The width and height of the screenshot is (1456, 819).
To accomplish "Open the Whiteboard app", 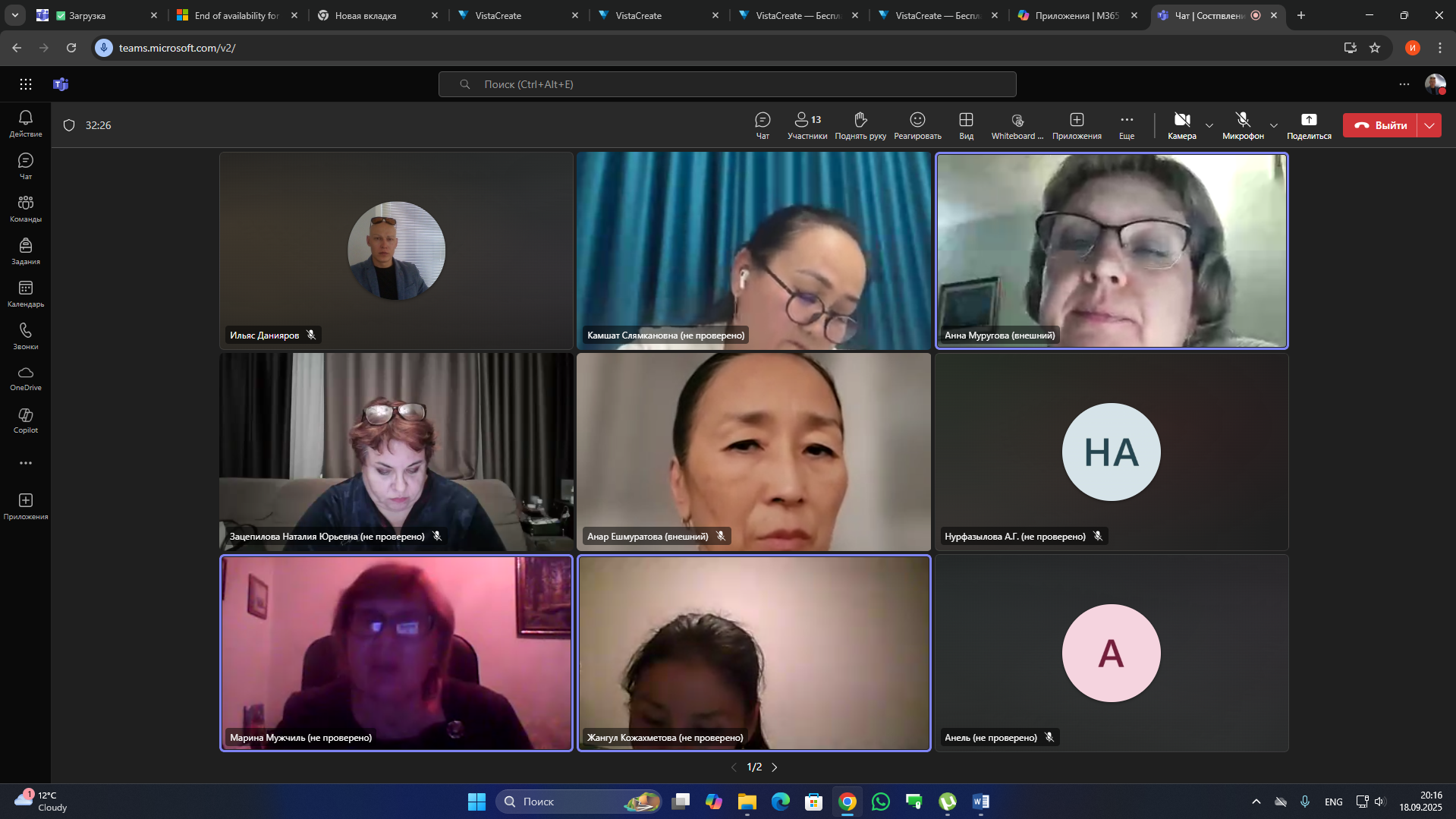I will [1017, 125].
